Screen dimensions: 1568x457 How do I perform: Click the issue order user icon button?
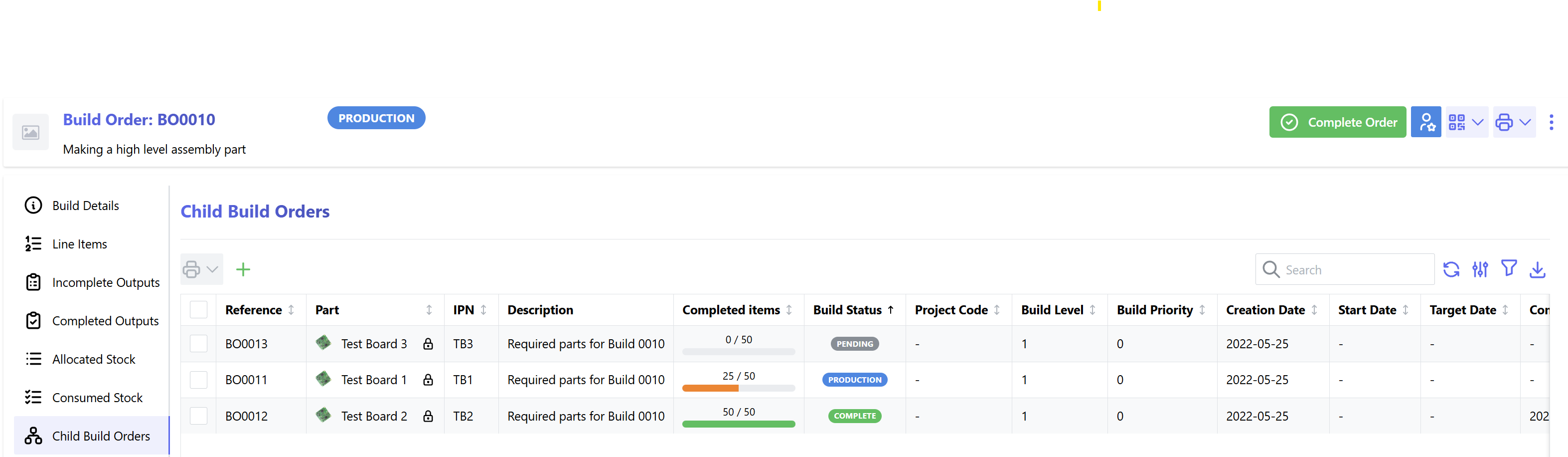1425,122
